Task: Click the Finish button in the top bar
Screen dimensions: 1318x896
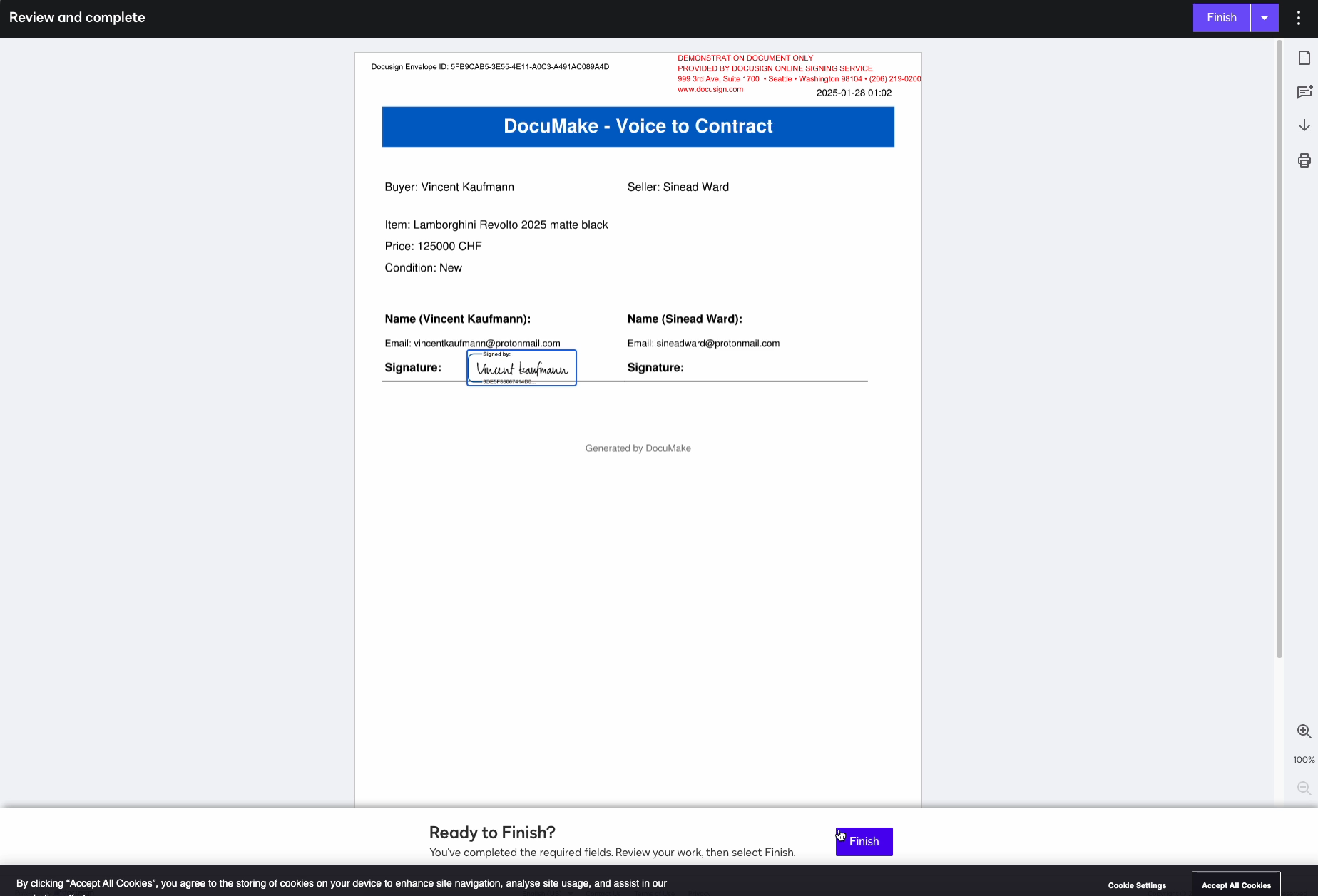Action: point(1221,18)
